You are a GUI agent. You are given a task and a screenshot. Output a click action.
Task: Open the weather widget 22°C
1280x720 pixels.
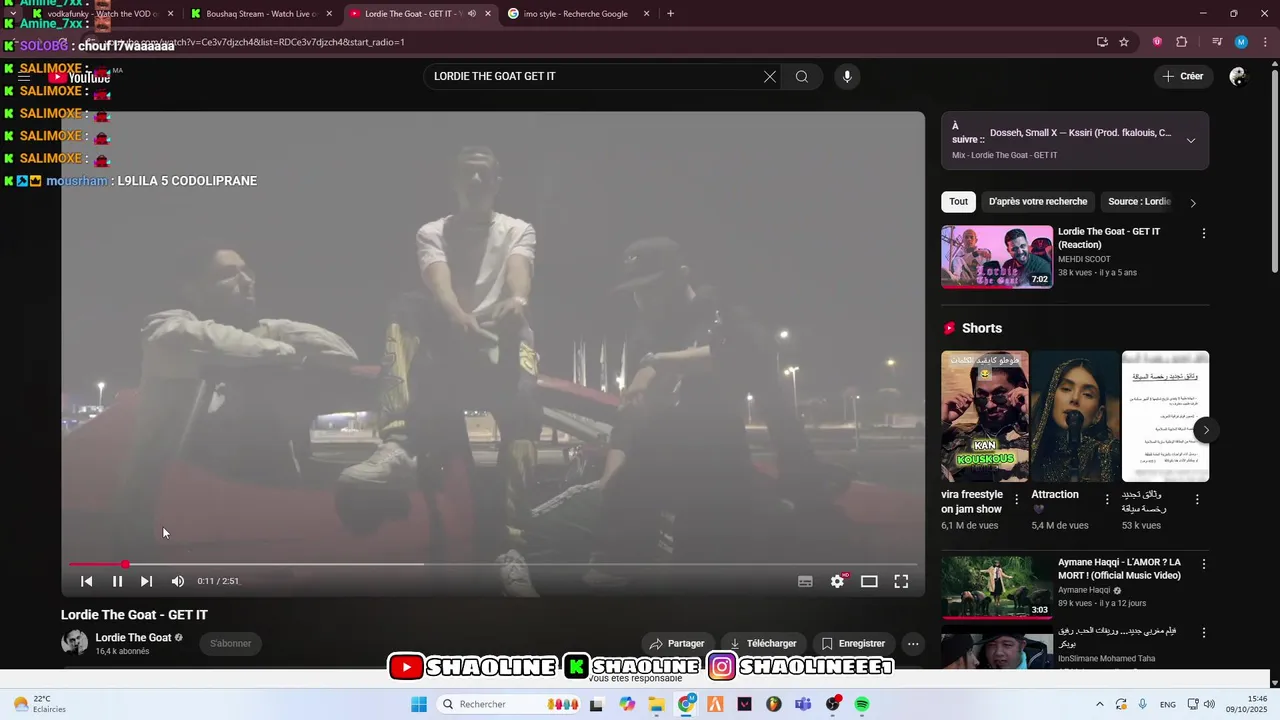point(40,704)
